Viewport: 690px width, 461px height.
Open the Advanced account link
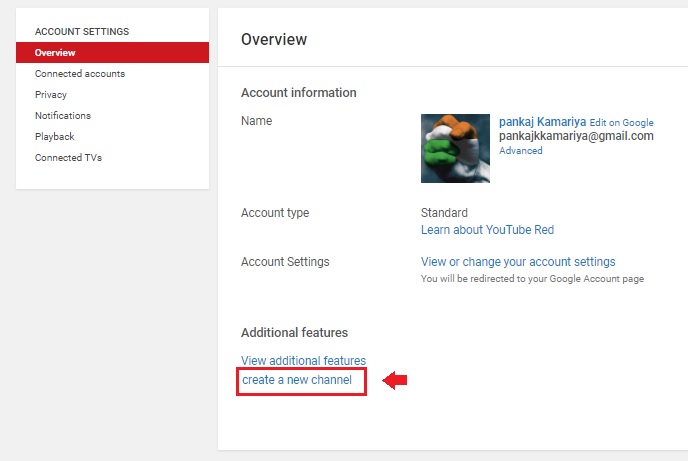coord(521,150)
